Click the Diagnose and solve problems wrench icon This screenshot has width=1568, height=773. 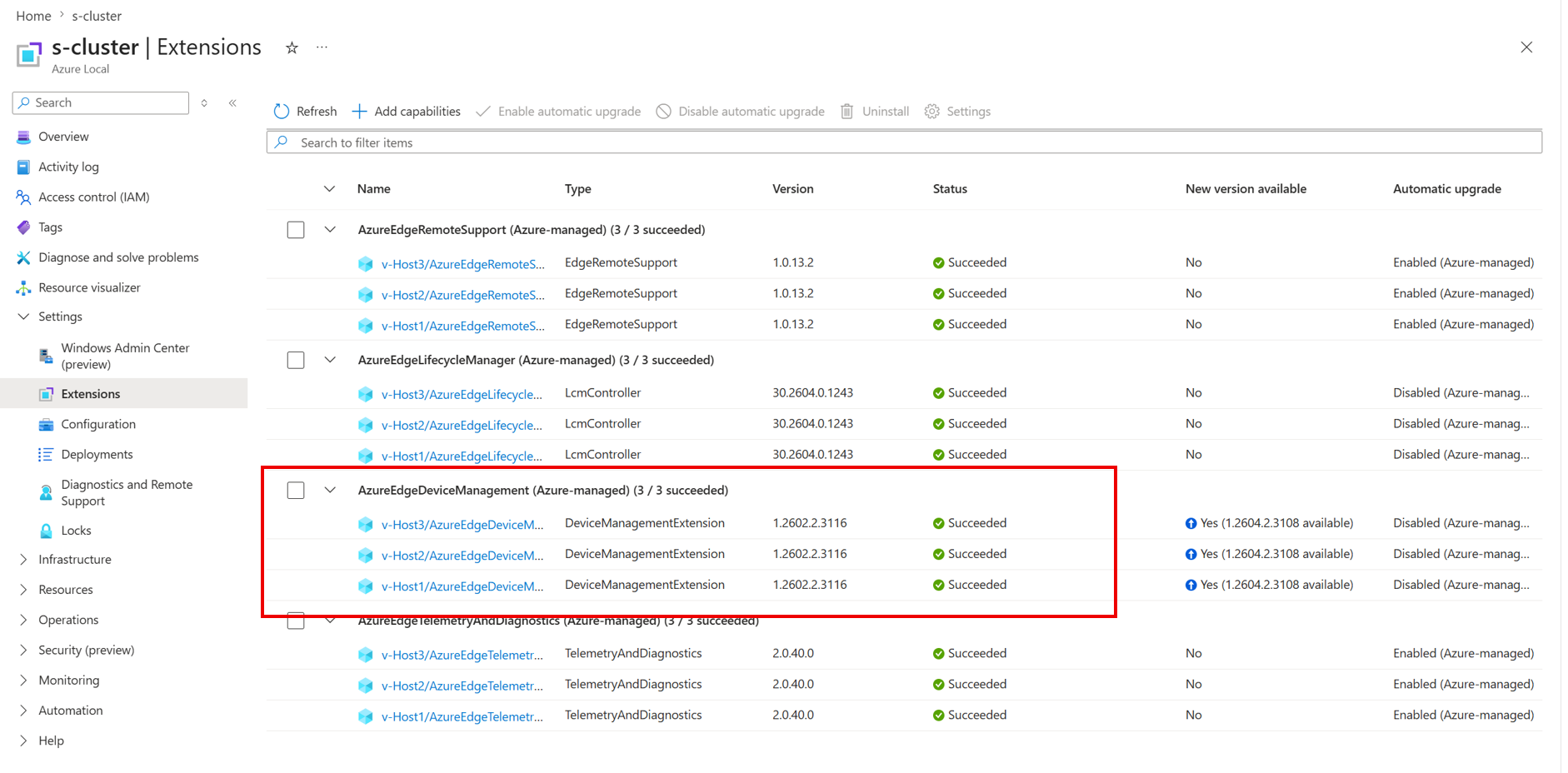point(23,257)
